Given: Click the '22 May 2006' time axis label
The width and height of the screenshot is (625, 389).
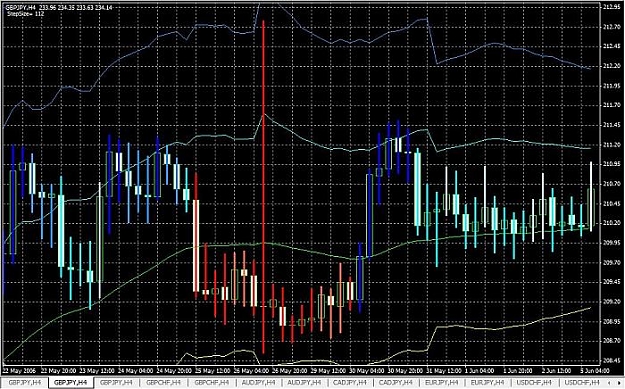Looking at the screenshot, I should [x=19, y=371].
